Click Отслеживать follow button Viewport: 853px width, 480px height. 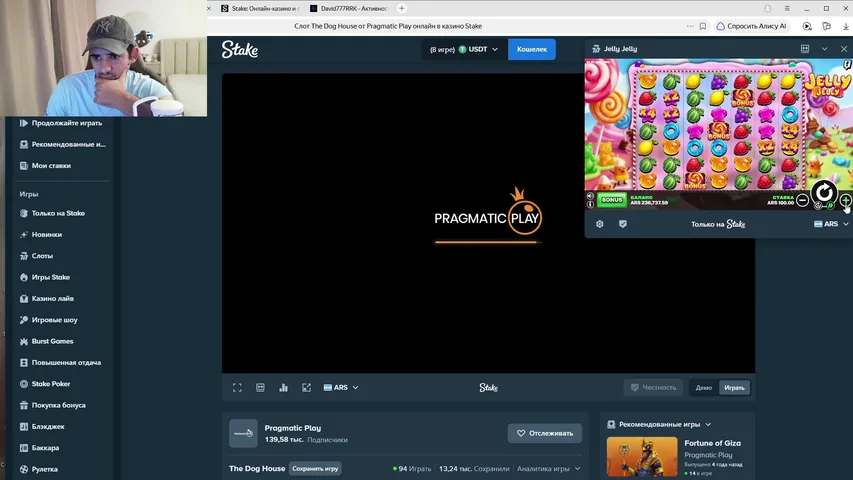pos(545,433)
